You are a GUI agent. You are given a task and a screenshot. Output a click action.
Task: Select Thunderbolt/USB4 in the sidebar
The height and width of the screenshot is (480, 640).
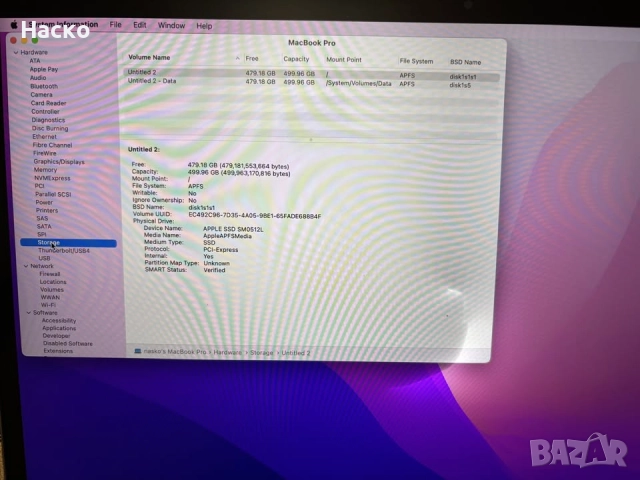click(x=64, y=251)
